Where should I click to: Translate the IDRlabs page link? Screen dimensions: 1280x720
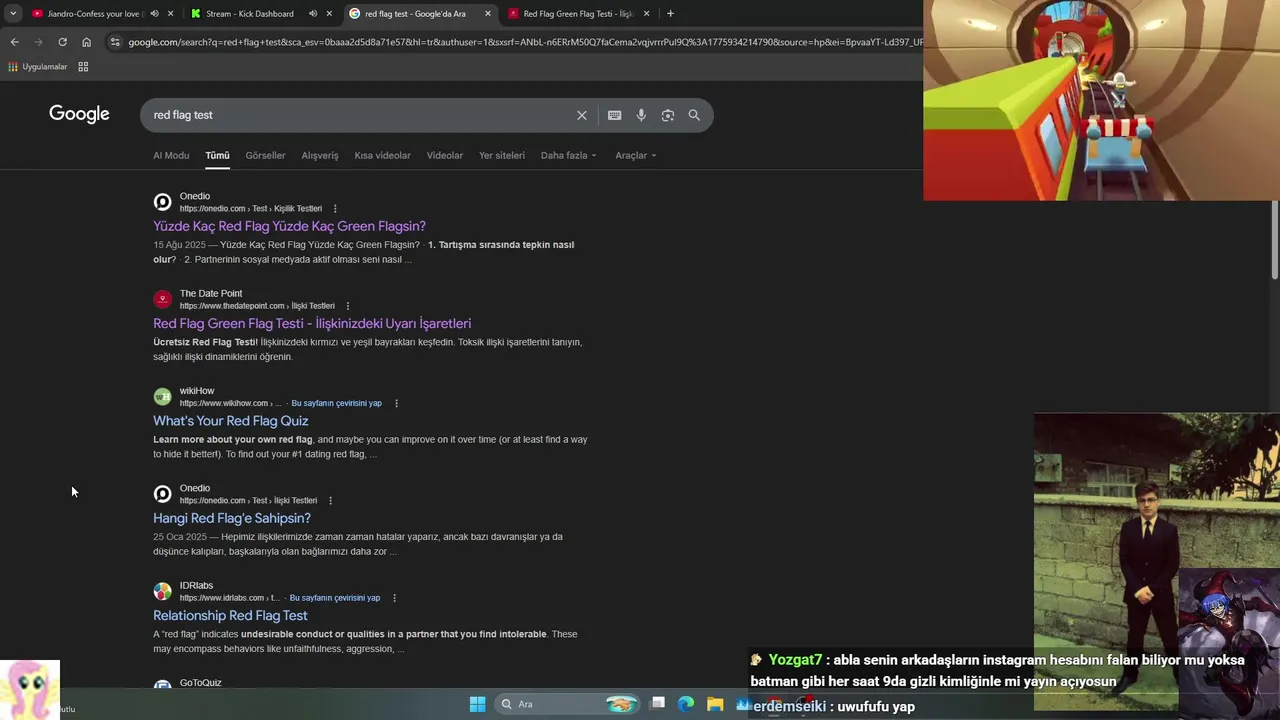tap(335, 598)
